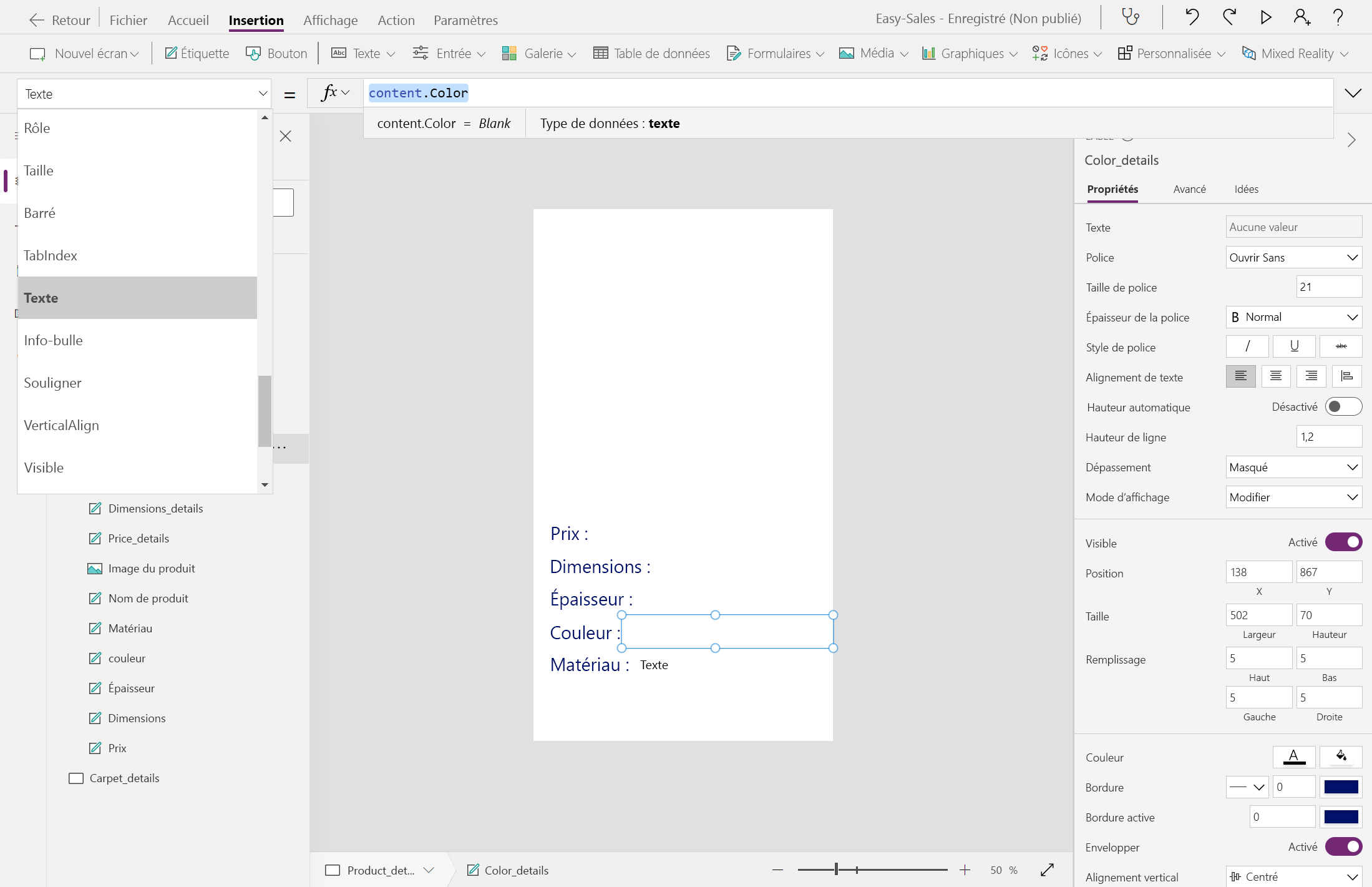Open the Fichier menu
1372x887 pixels.
(129, 20)
